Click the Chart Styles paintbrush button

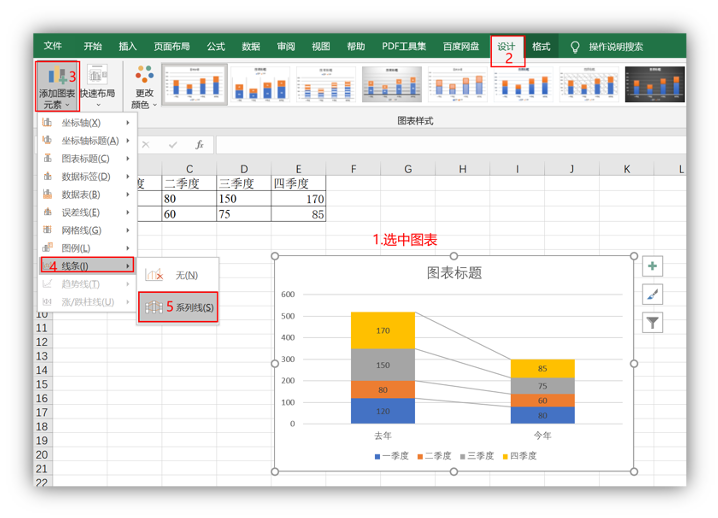(x=653, y=294)
